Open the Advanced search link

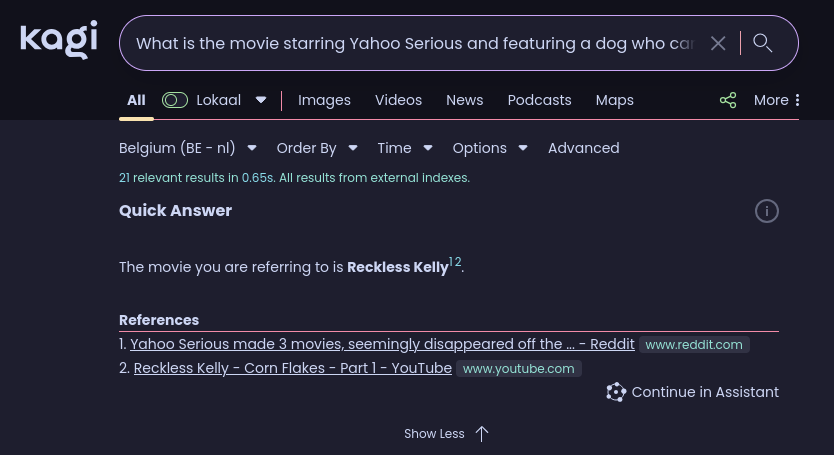click(x=583, y=148)
